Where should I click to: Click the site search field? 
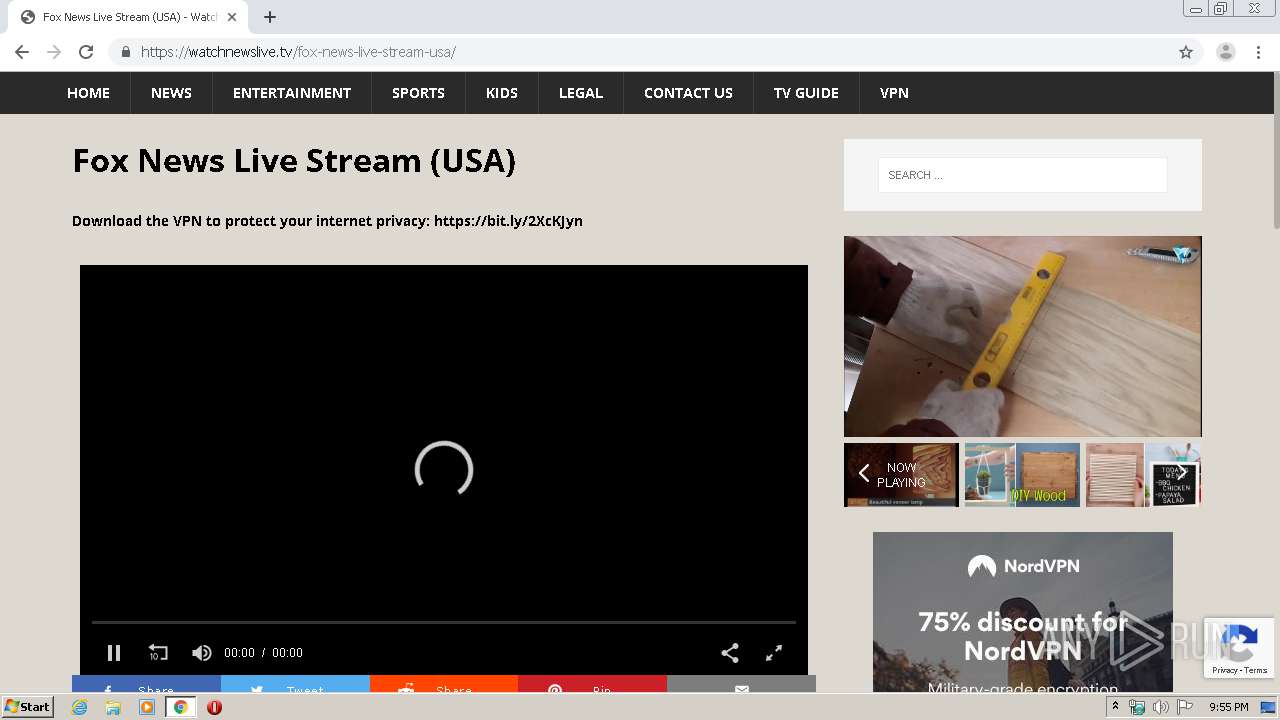point(1022,175)
